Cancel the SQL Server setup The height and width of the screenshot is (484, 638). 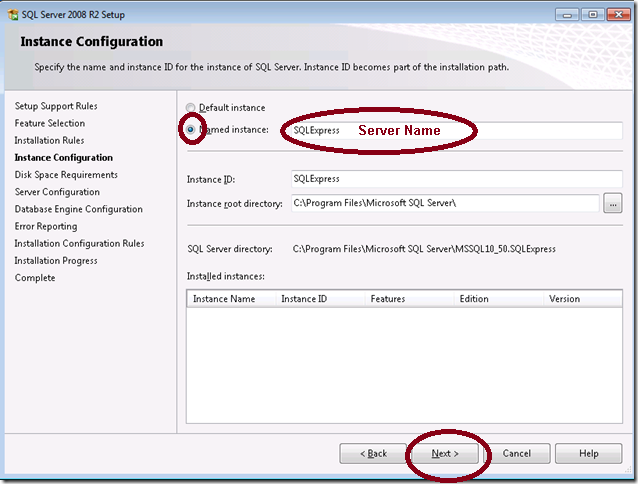pyautogui.click(x=517, y=453)
